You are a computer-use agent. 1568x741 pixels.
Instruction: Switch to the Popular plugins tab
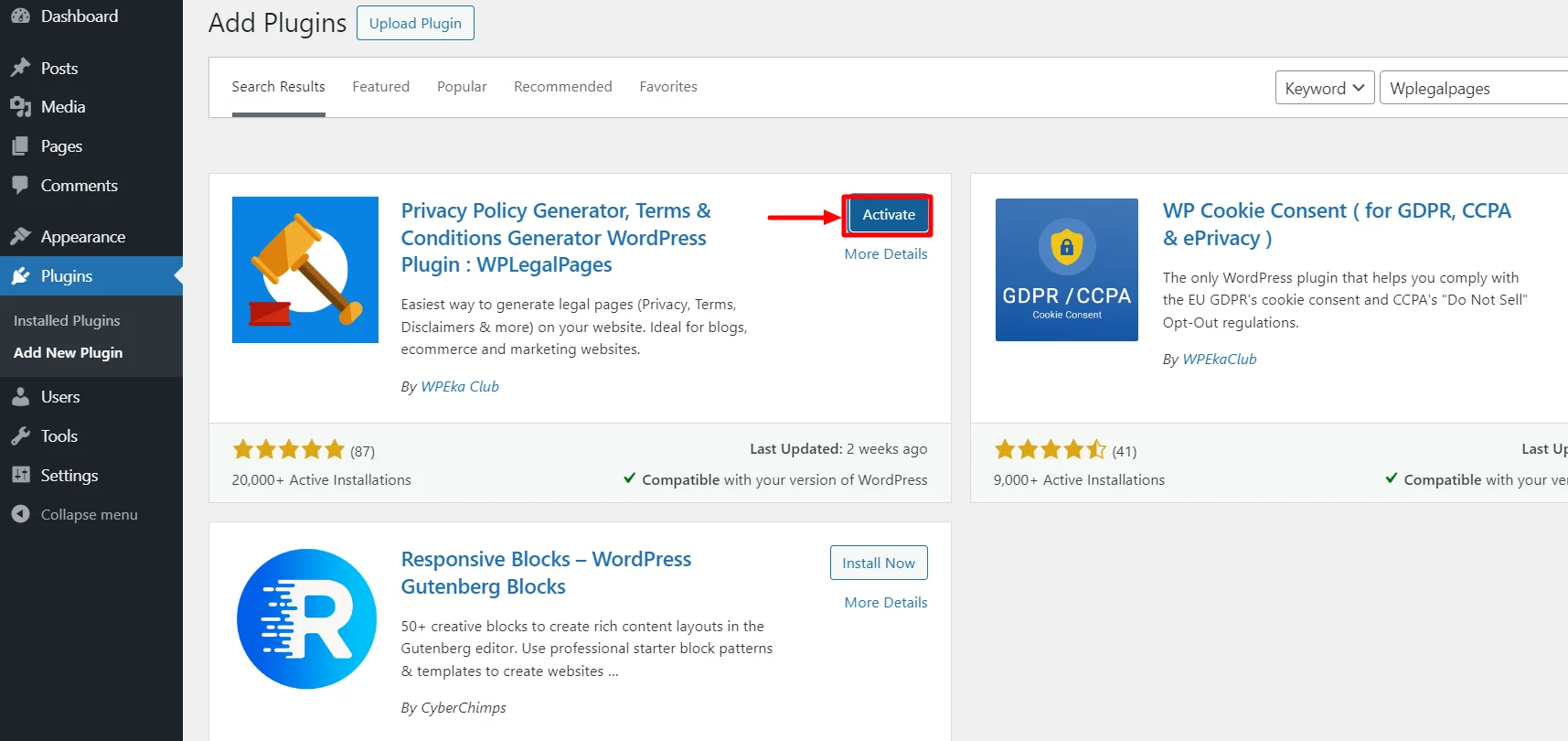point(462,87)
